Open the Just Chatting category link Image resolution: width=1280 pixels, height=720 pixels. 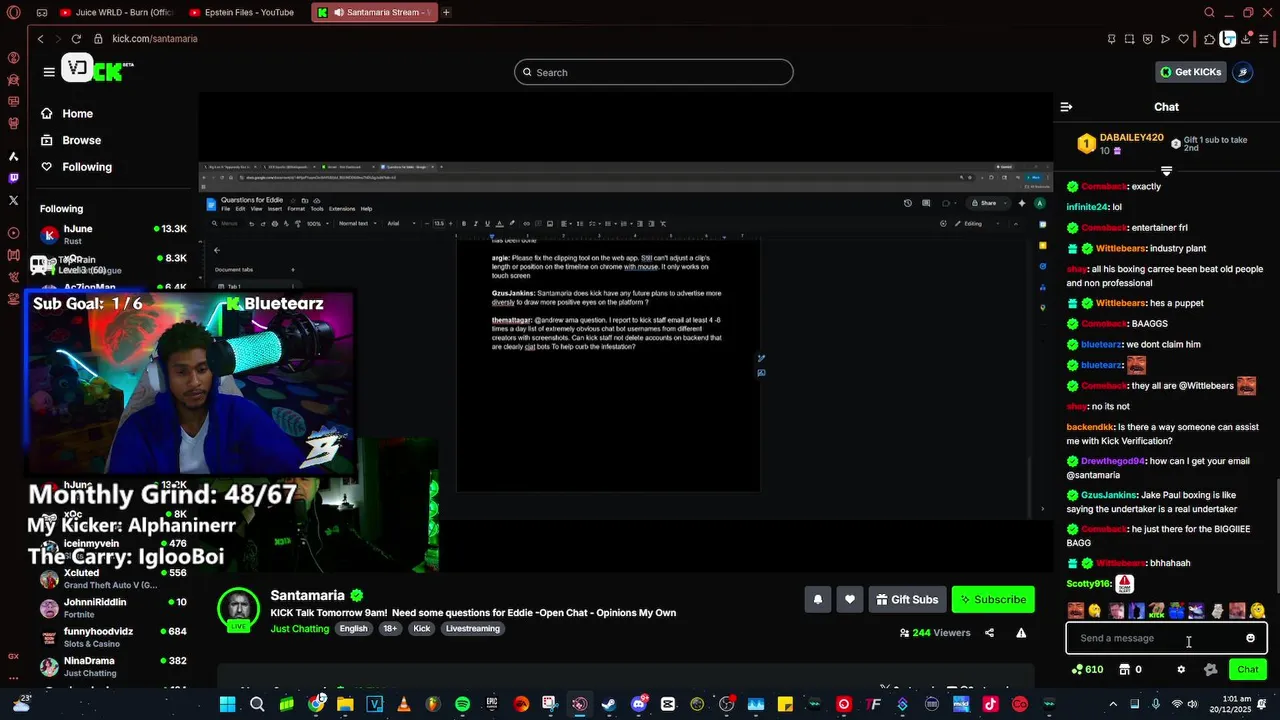point(299,629)
